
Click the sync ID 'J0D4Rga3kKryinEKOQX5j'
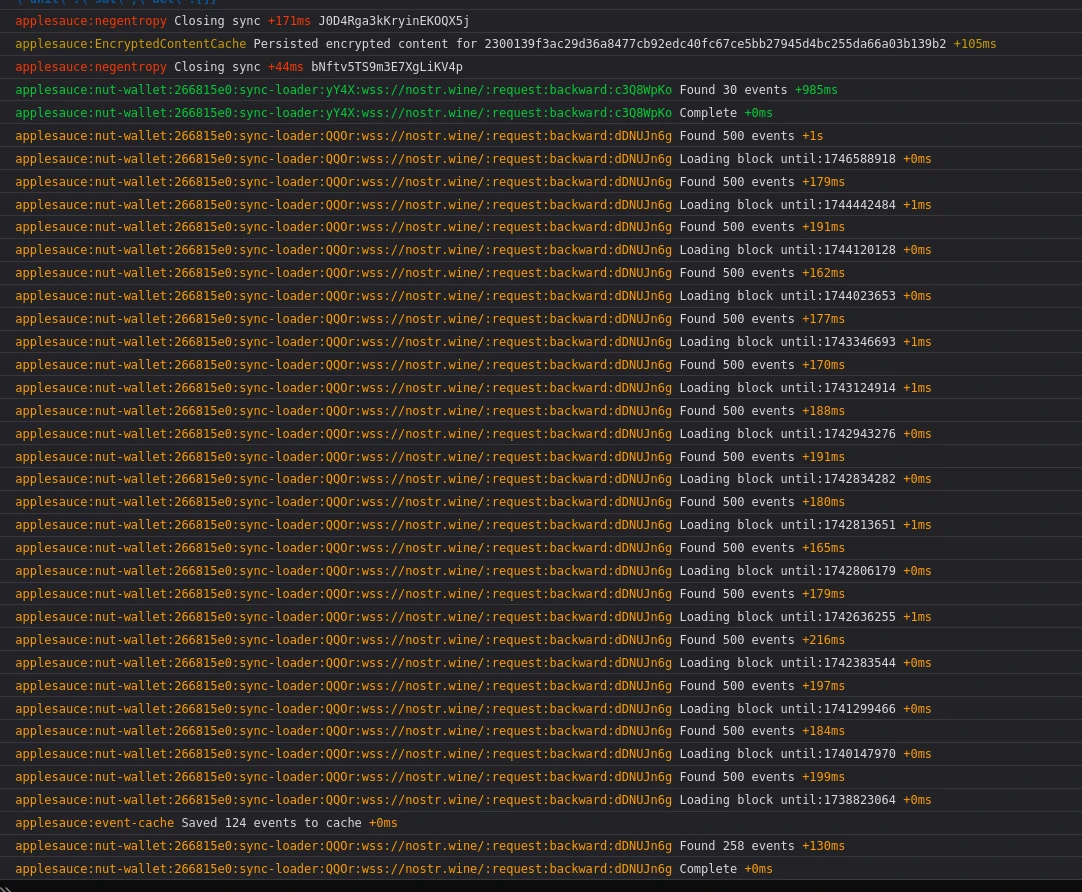coord(394,21)
